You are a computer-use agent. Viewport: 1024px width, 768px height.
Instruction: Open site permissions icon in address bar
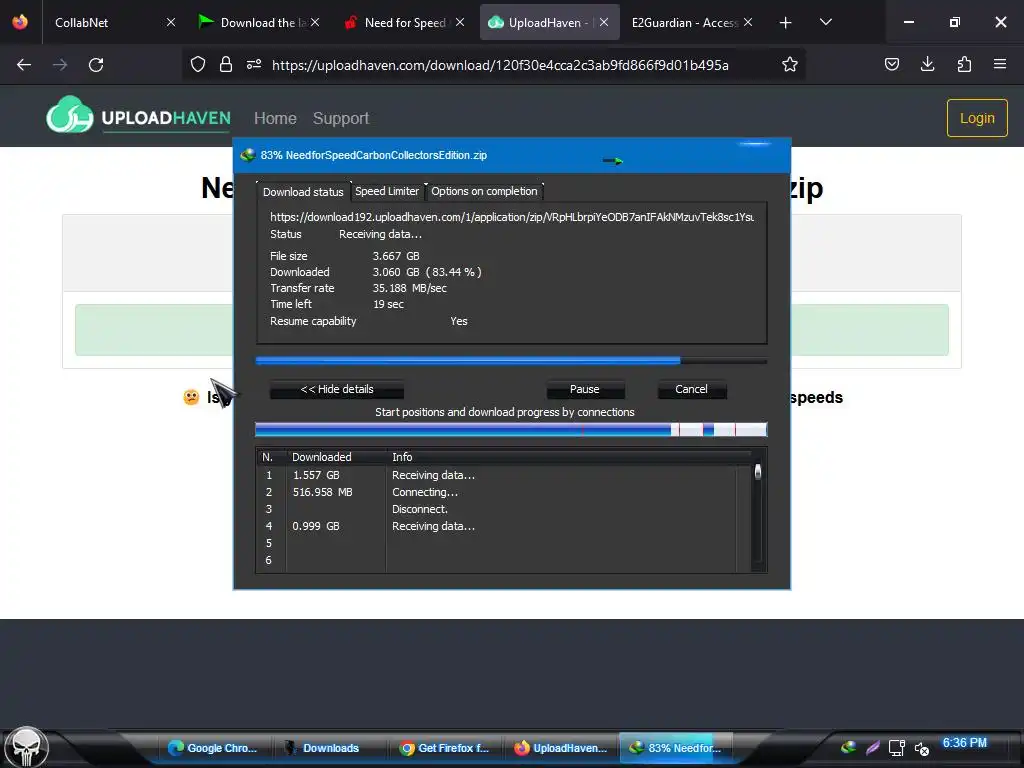(254, 64)
